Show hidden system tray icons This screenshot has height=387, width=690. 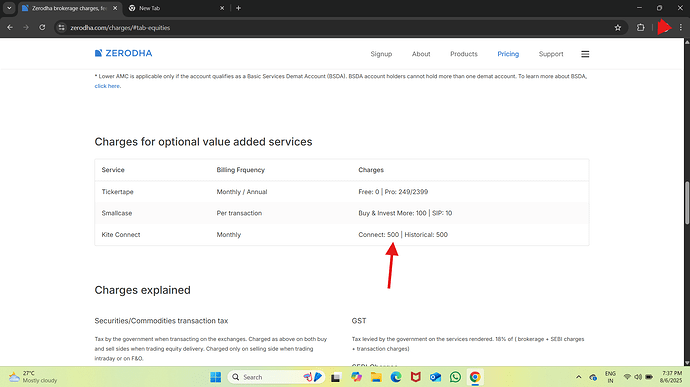point(579,377)
